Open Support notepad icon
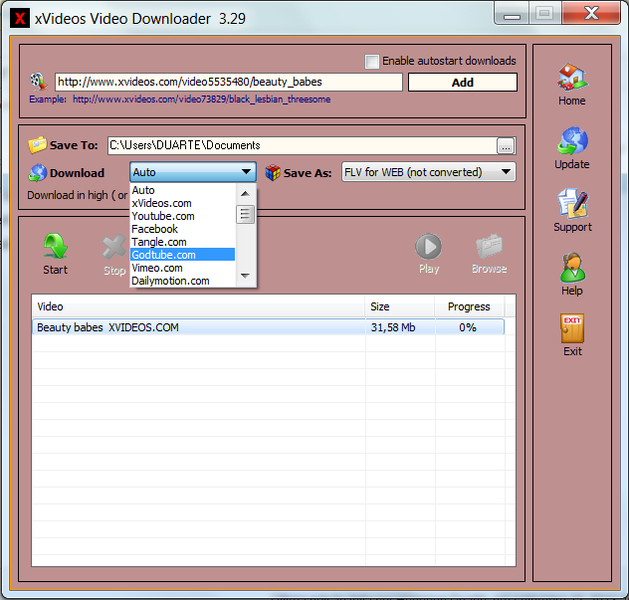 [x=572, y=203]
